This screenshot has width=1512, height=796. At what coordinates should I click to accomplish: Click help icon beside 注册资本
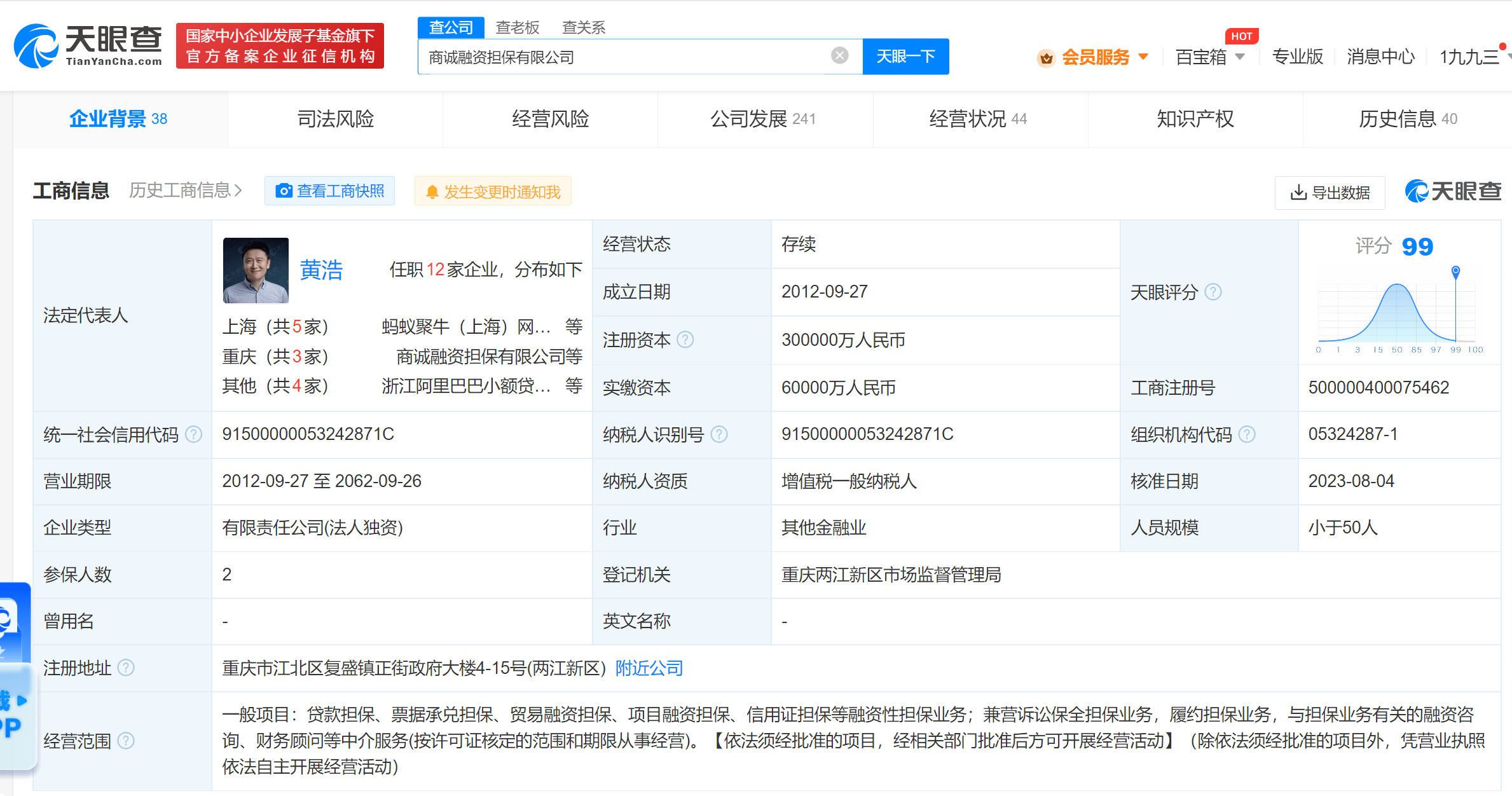coord(685,340)
